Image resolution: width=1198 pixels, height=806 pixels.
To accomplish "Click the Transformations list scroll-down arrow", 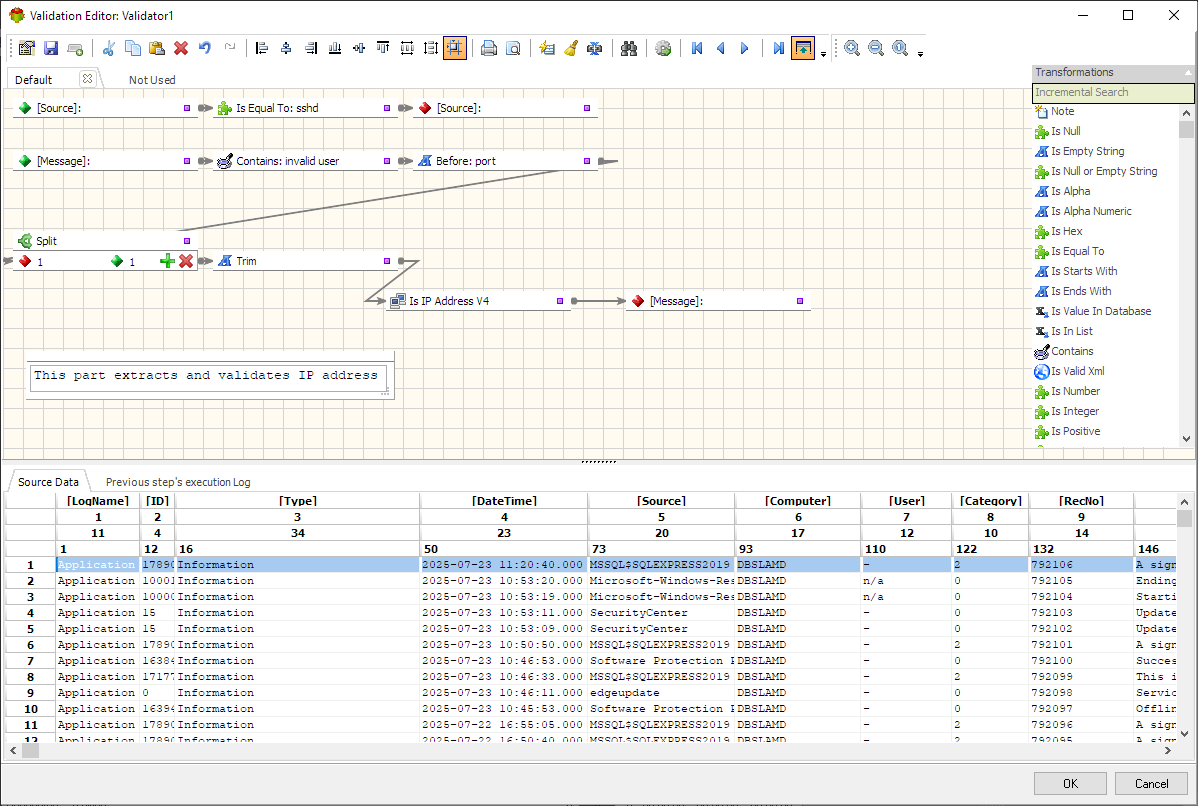I will coord(1187,438).
